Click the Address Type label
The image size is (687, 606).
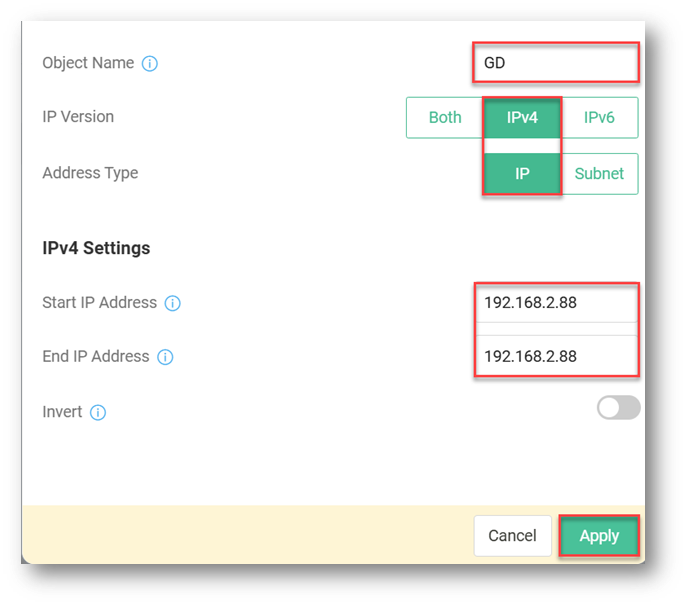click(x=90, y=173)
